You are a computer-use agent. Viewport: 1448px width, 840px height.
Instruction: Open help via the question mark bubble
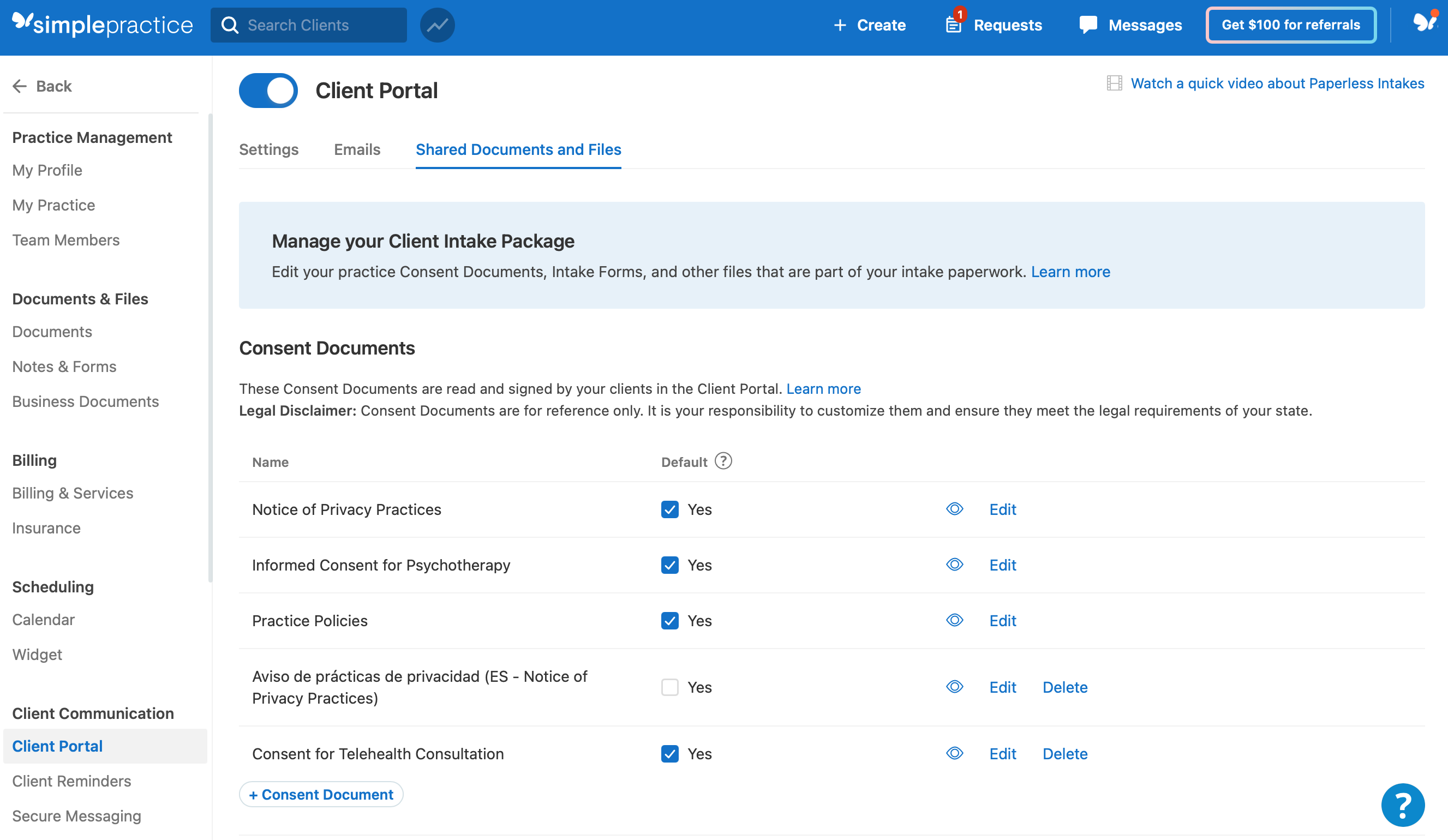click(1402, 805)
